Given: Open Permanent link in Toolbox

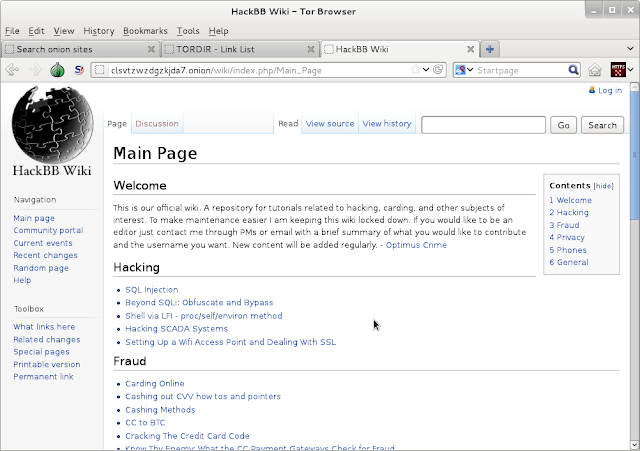Looking at the screenshot, I should (43, 377).
